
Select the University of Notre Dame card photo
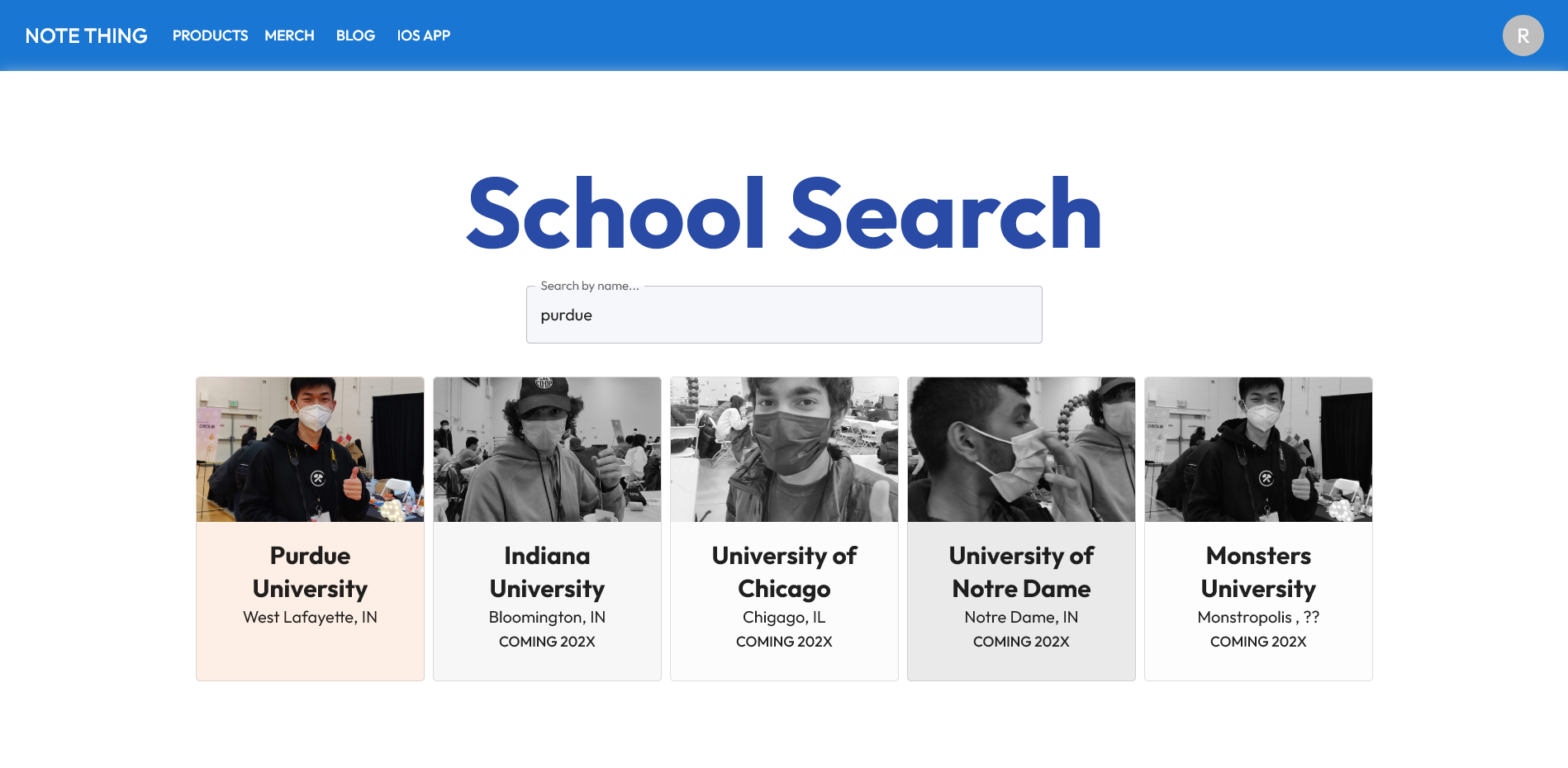pos(1021,449)
